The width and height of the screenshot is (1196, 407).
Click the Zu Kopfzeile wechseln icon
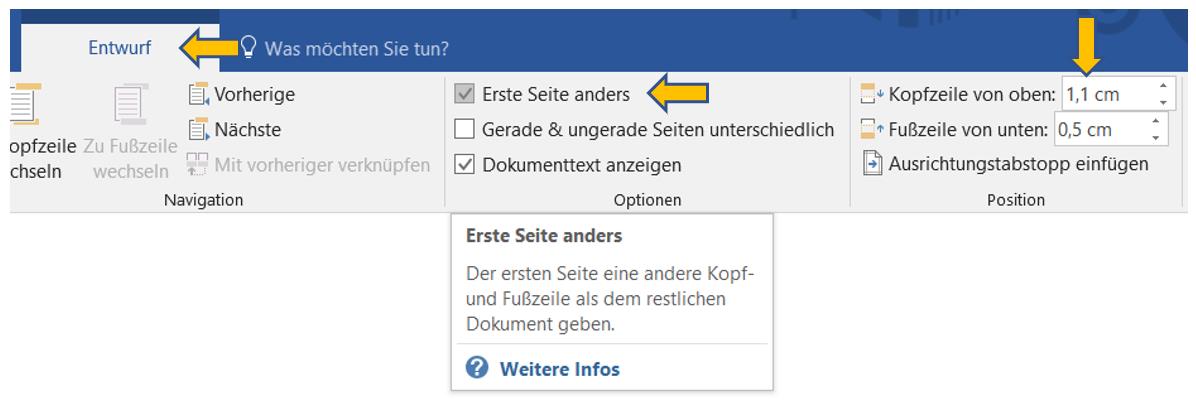[22, 106]
